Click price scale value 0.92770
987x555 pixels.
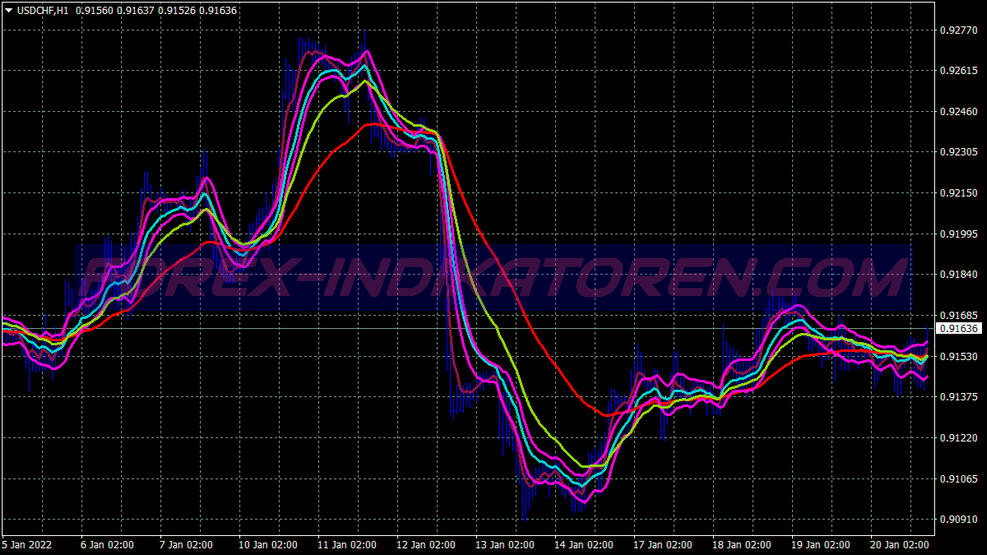959,30
